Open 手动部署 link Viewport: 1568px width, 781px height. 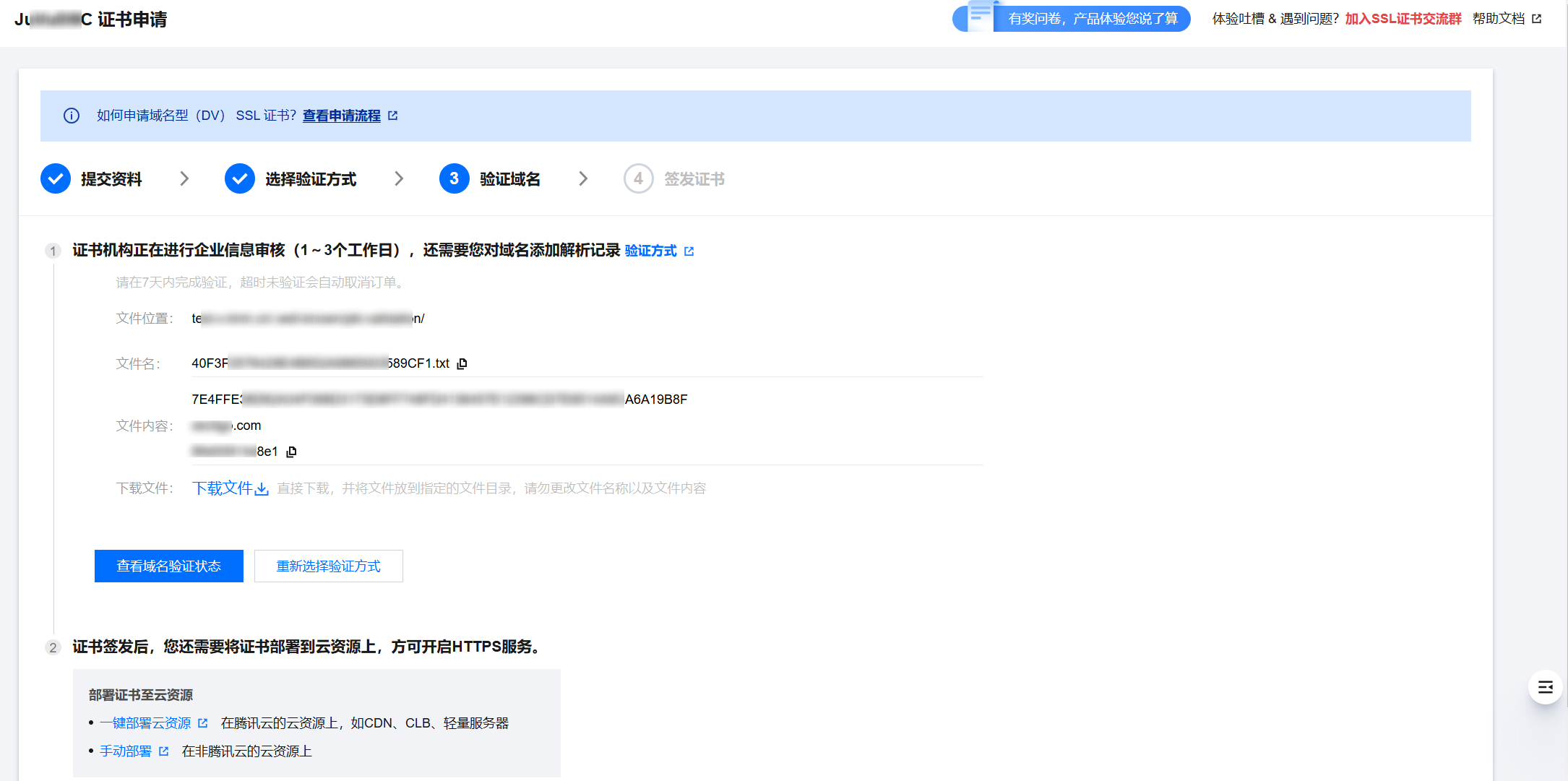126,751
